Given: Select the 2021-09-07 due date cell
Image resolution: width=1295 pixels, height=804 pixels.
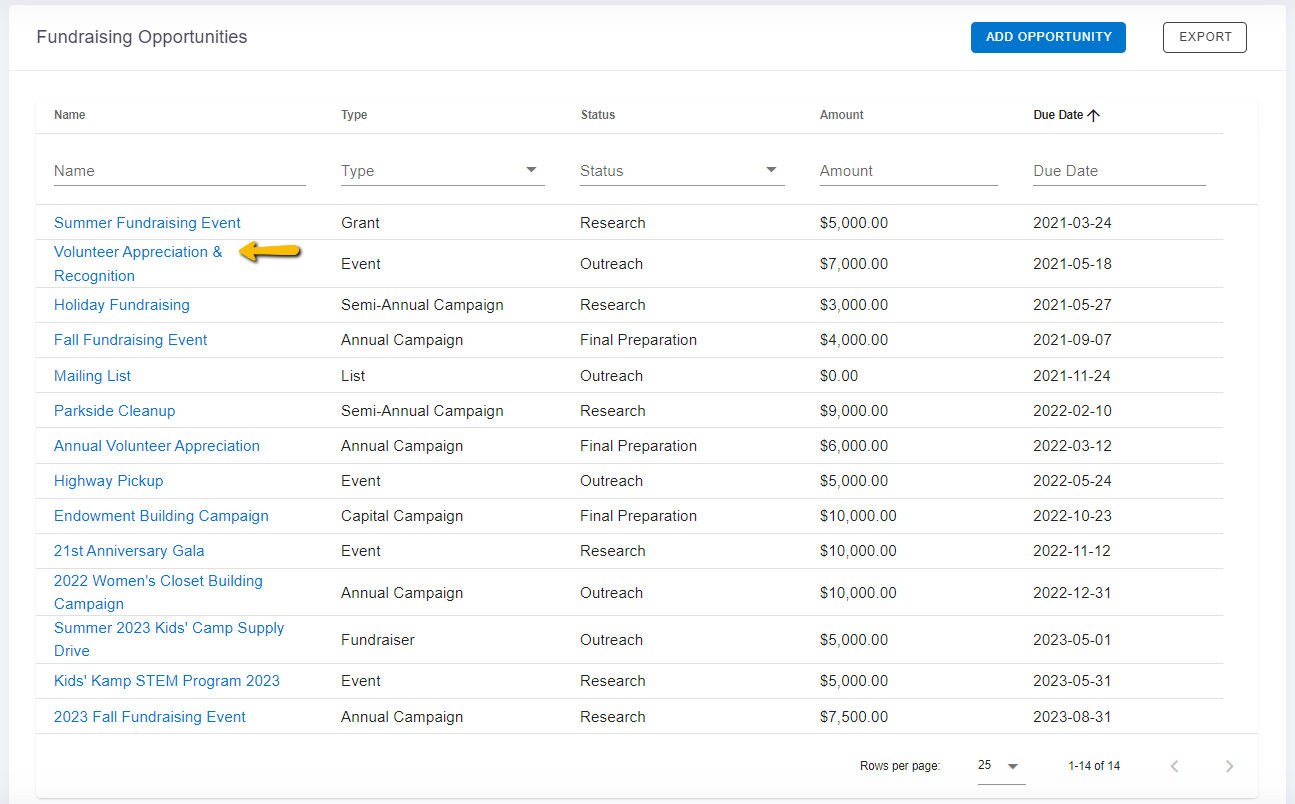Looking at the screenshot, I should pyautogui.click(x=1072, y=340).
